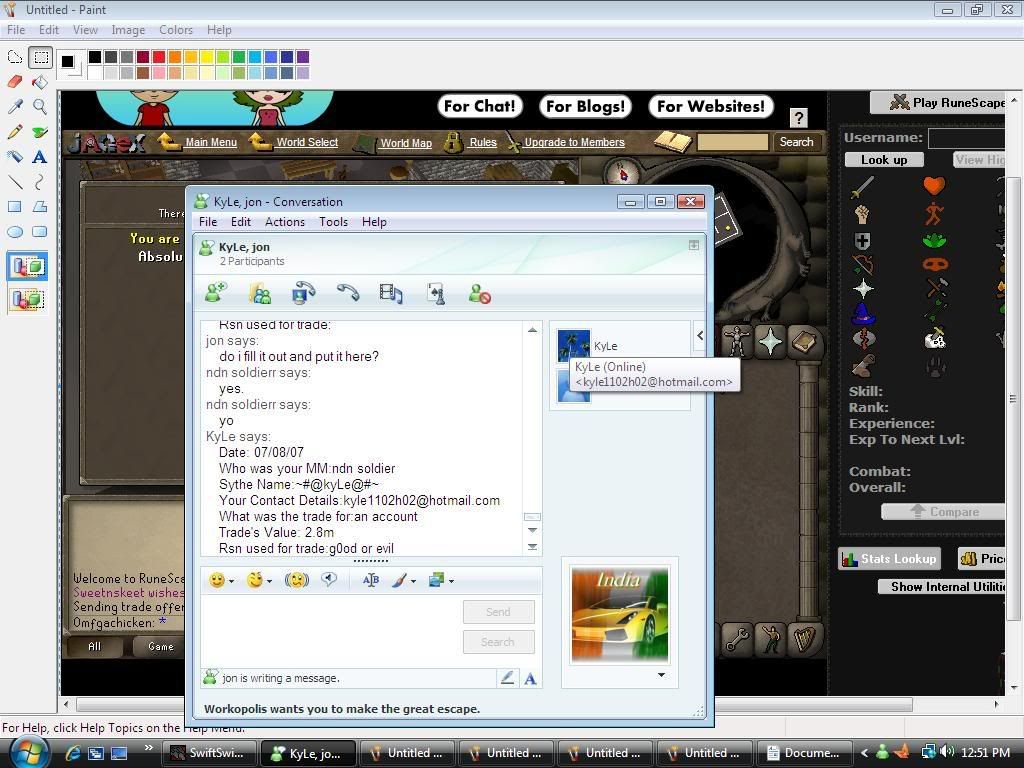Pick the Eraser tool in Paint
This screenshot has height=768, width=1024.
click(14, 82)
